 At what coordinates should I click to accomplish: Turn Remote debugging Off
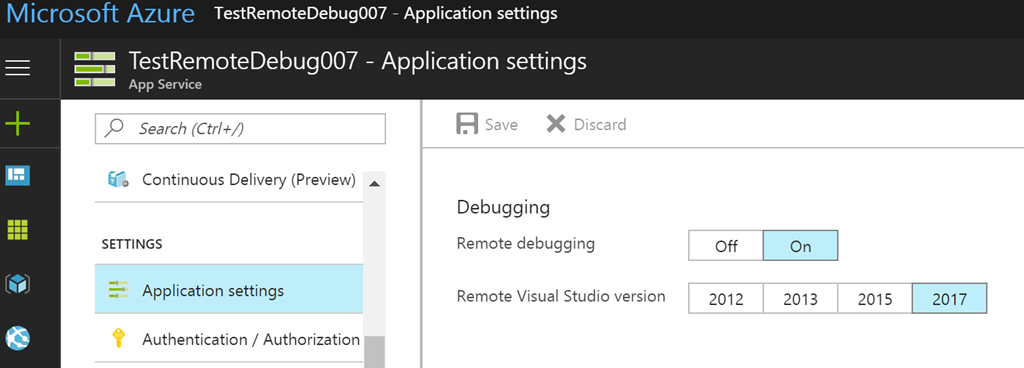click(726, 246)
